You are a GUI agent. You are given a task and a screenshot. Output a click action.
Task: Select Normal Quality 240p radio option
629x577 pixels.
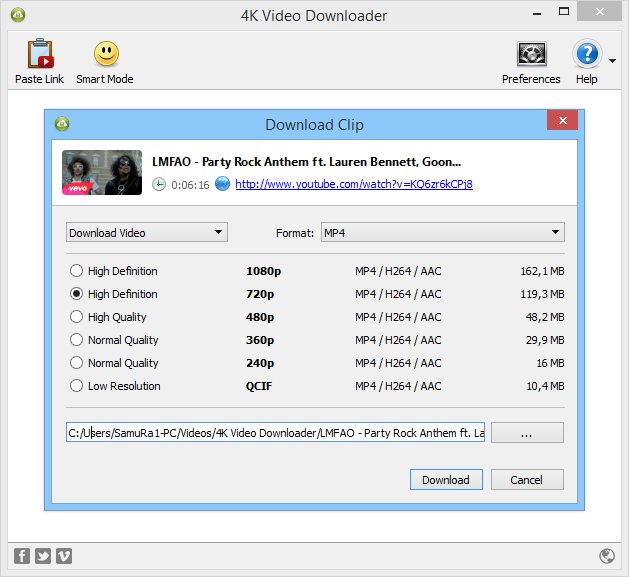[76, 363]
